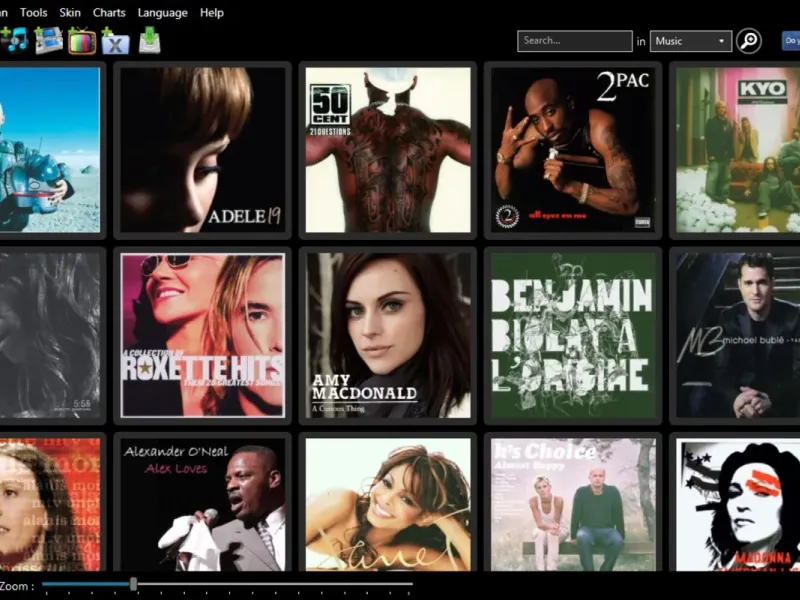800x600 pixels.
Task: Click the green download arrow icon
Action: [x=149, y=40]
